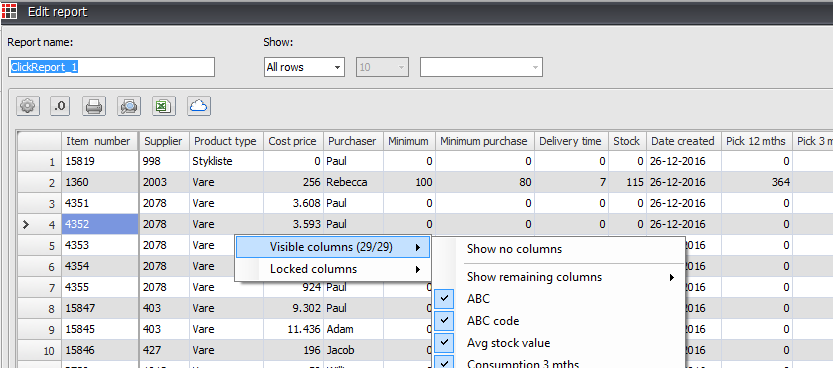Export report to Excel icon
This screenshot has width=833, height=368.
click(164, 106)
